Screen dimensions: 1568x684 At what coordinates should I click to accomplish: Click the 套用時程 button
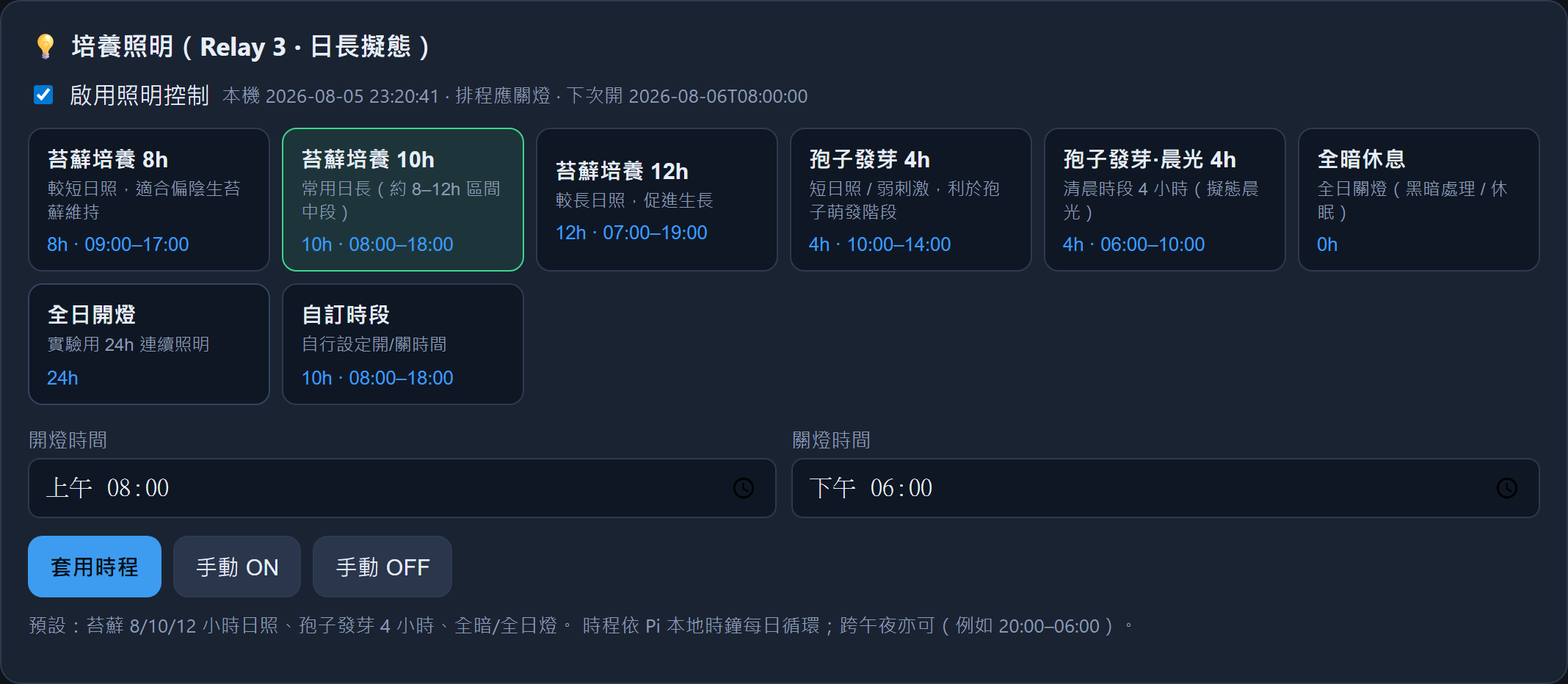point(95,567)
